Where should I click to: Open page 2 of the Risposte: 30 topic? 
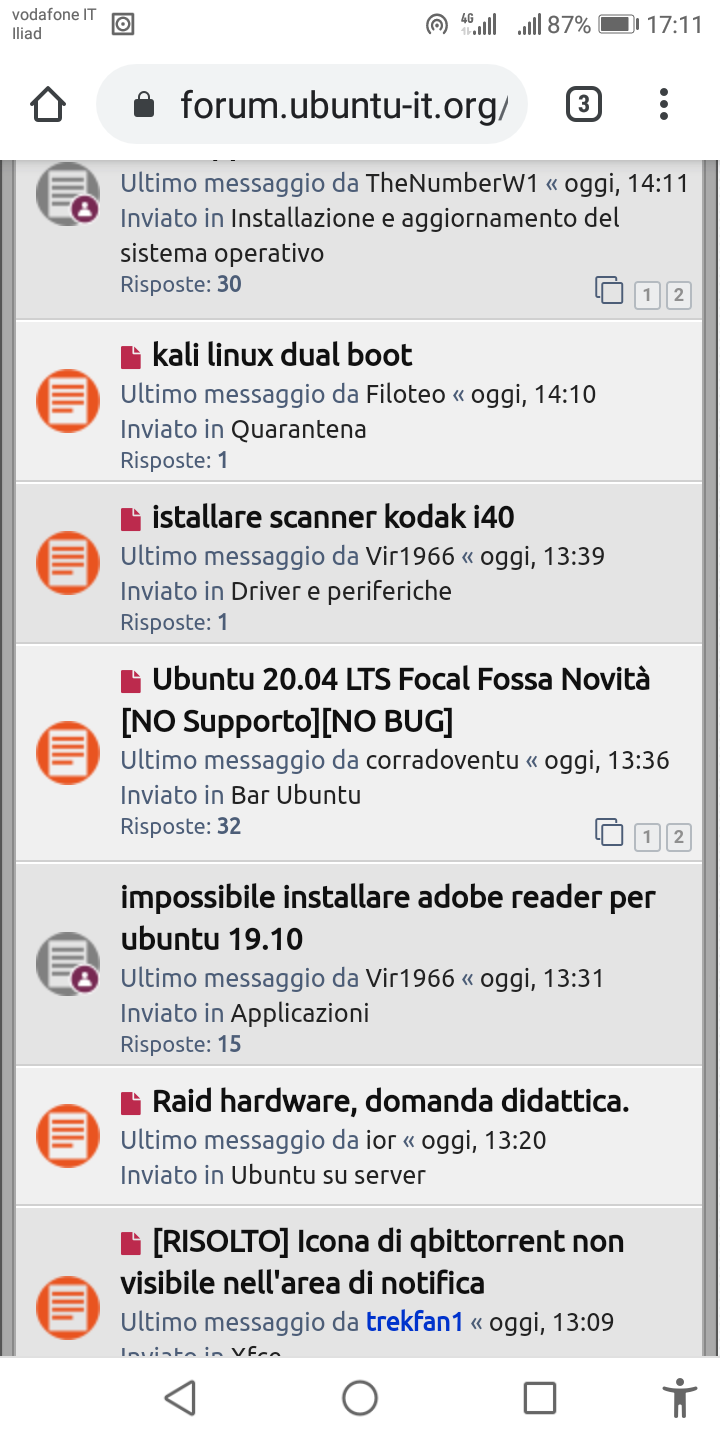tap(679, 295)
